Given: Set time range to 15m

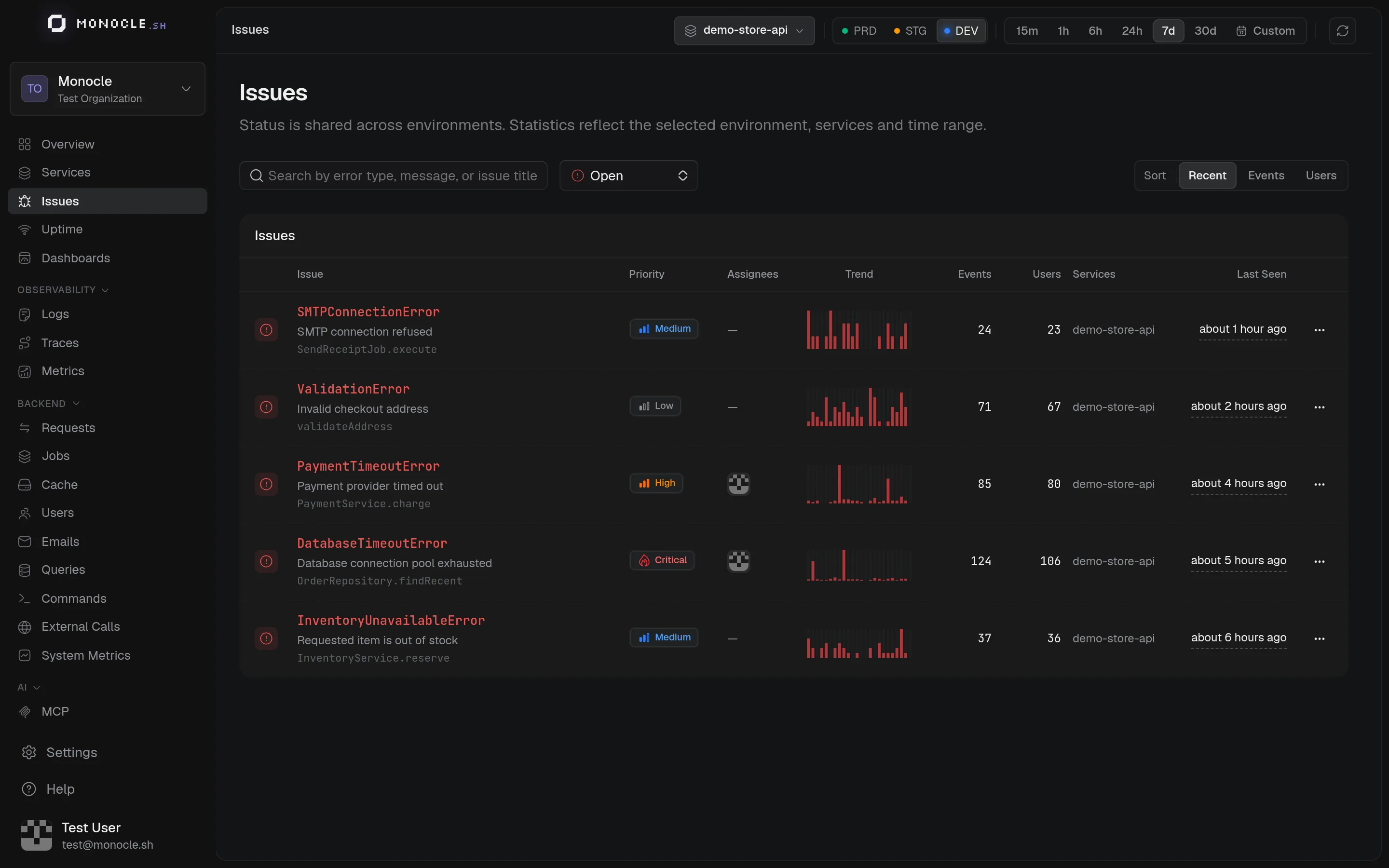Looking at the screenshot, I should click(1027, 30).
